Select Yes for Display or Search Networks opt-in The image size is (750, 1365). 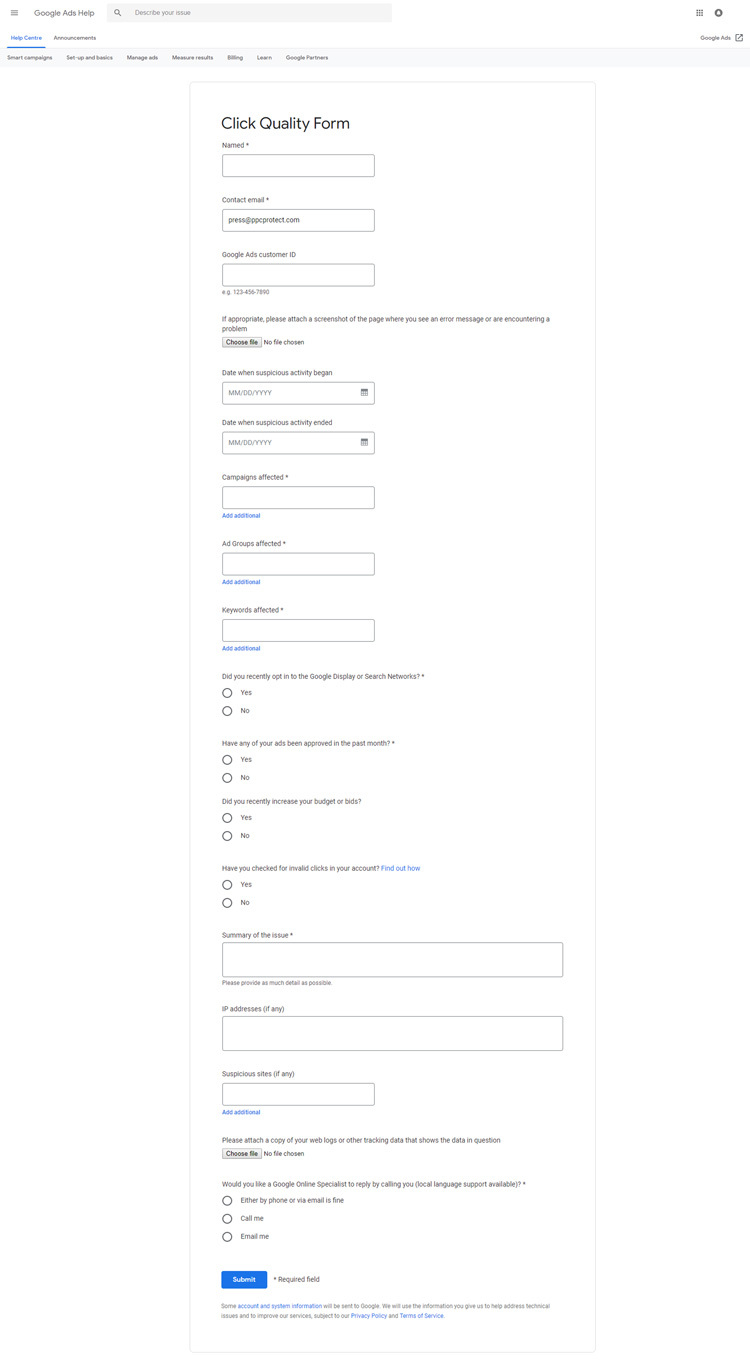coord(227,693)
